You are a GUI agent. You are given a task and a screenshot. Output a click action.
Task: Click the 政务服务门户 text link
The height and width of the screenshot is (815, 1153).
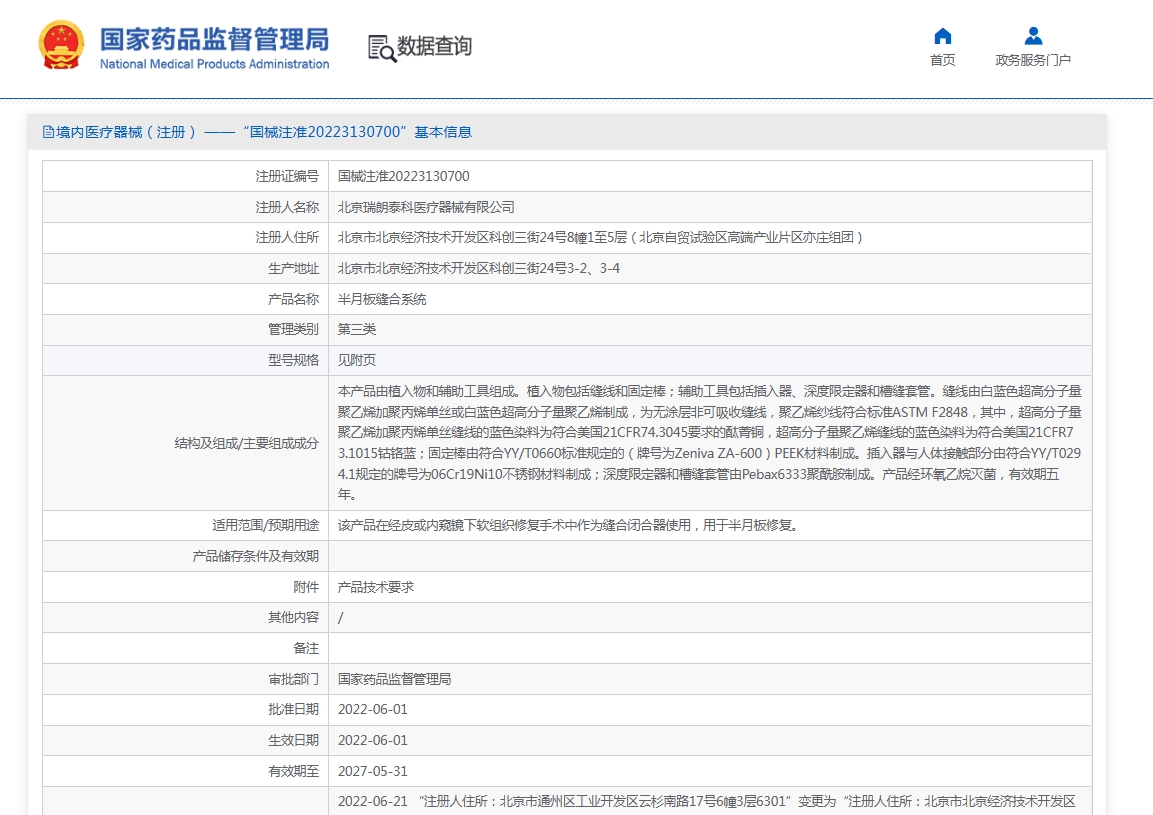click(1033, 60)
